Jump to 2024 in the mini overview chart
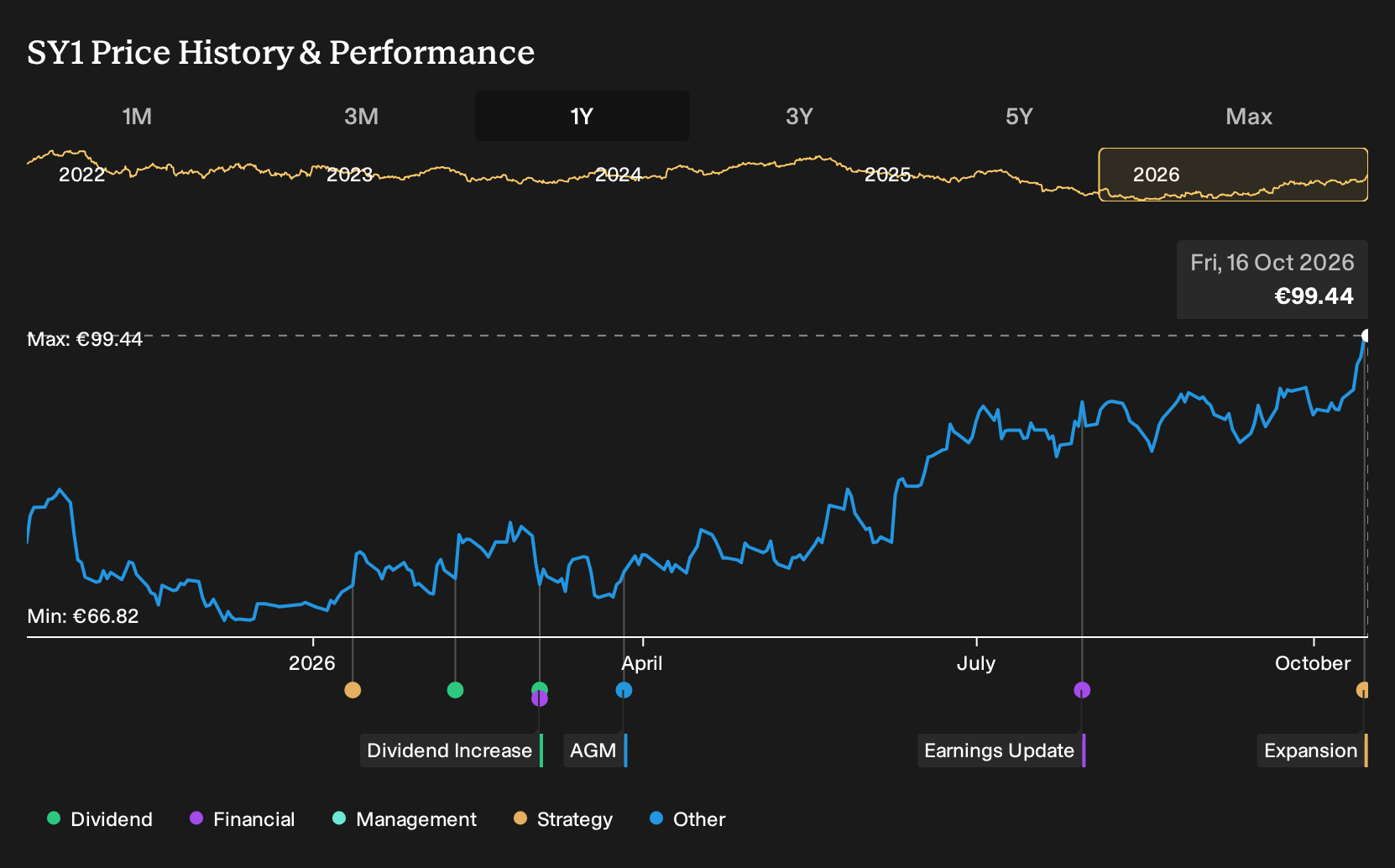Viewport: 1395px width, 868px height. pos(619,175)
